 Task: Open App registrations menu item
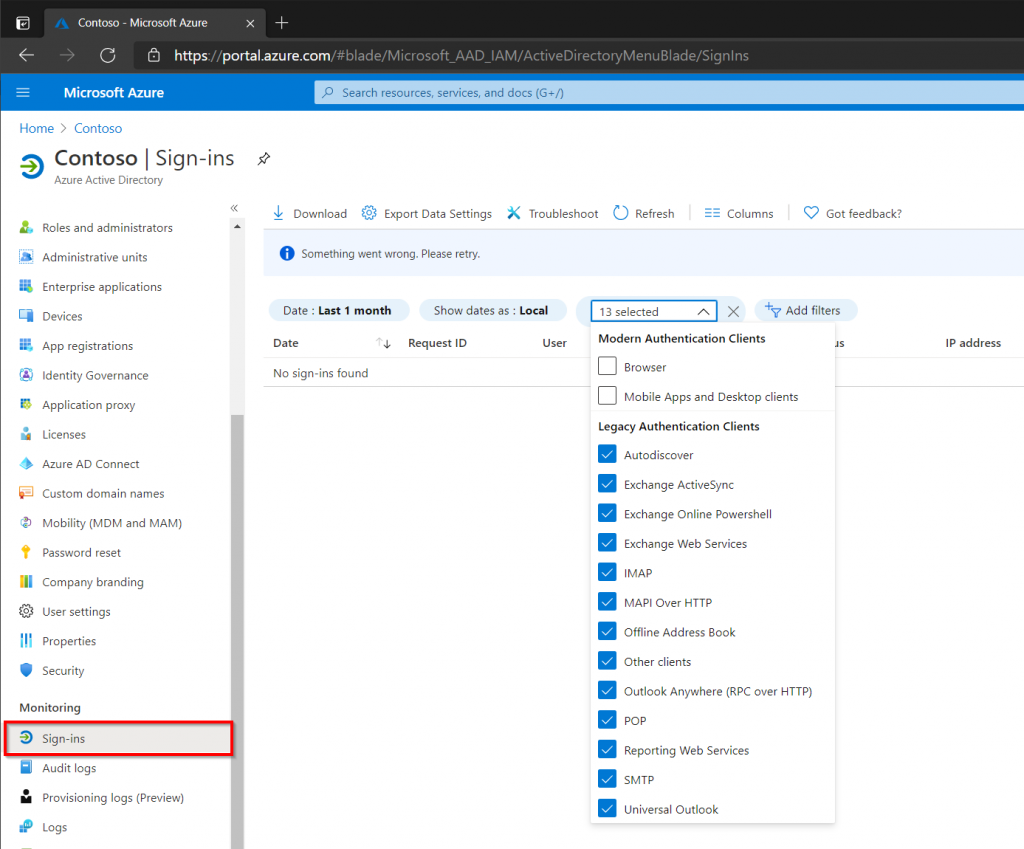88,346
